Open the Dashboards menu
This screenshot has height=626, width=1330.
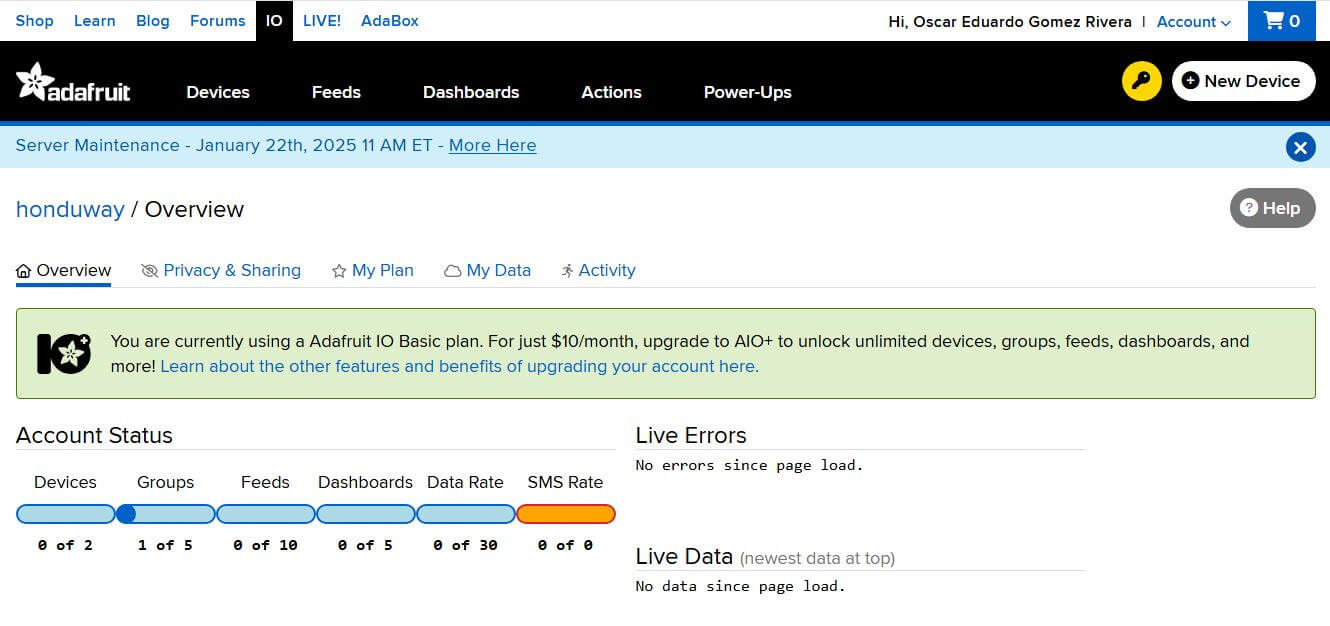[x=471, y=92]
